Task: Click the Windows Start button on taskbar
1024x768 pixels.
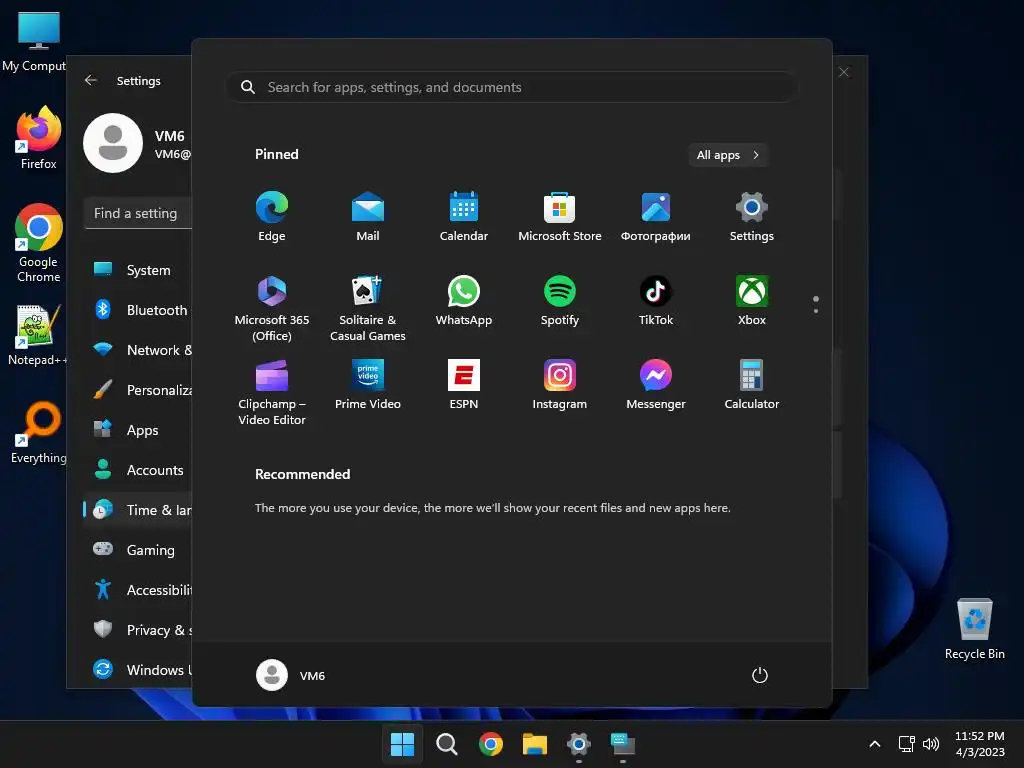Action: coord(402,744)
